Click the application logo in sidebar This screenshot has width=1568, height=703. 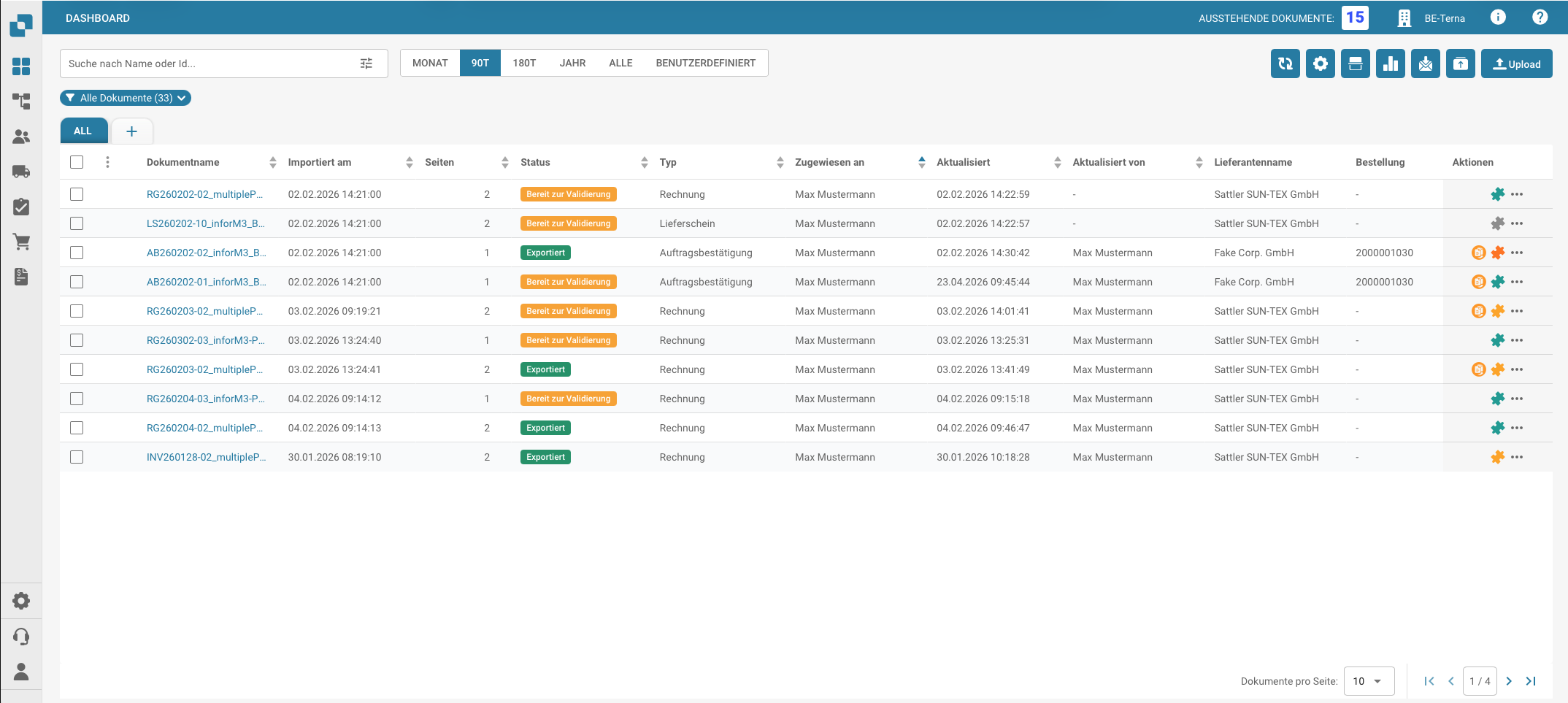21,26
